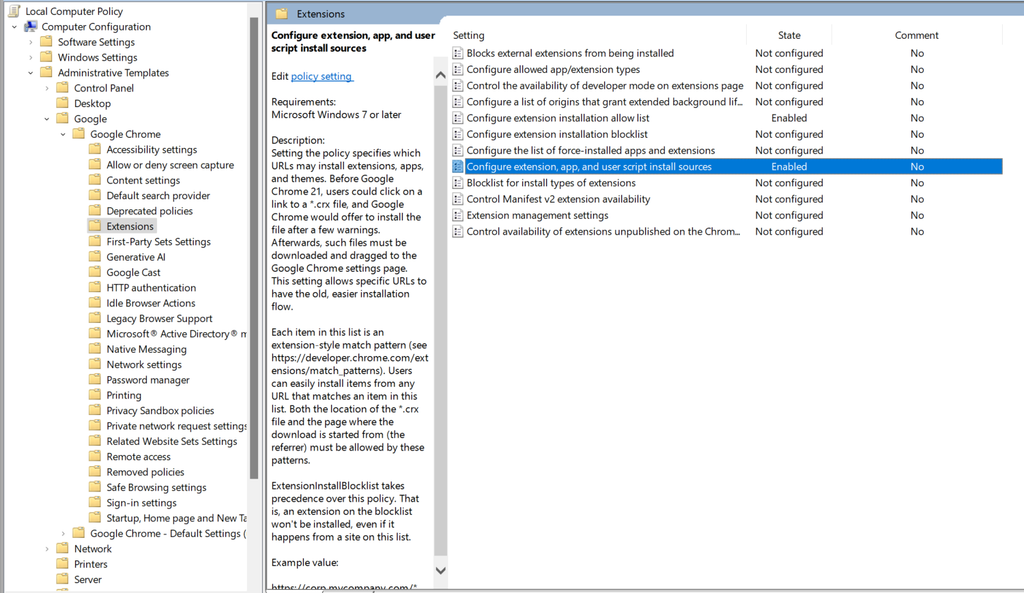
Task: Click the 'Extension management settings' policy icon
Action: [458, 216]
